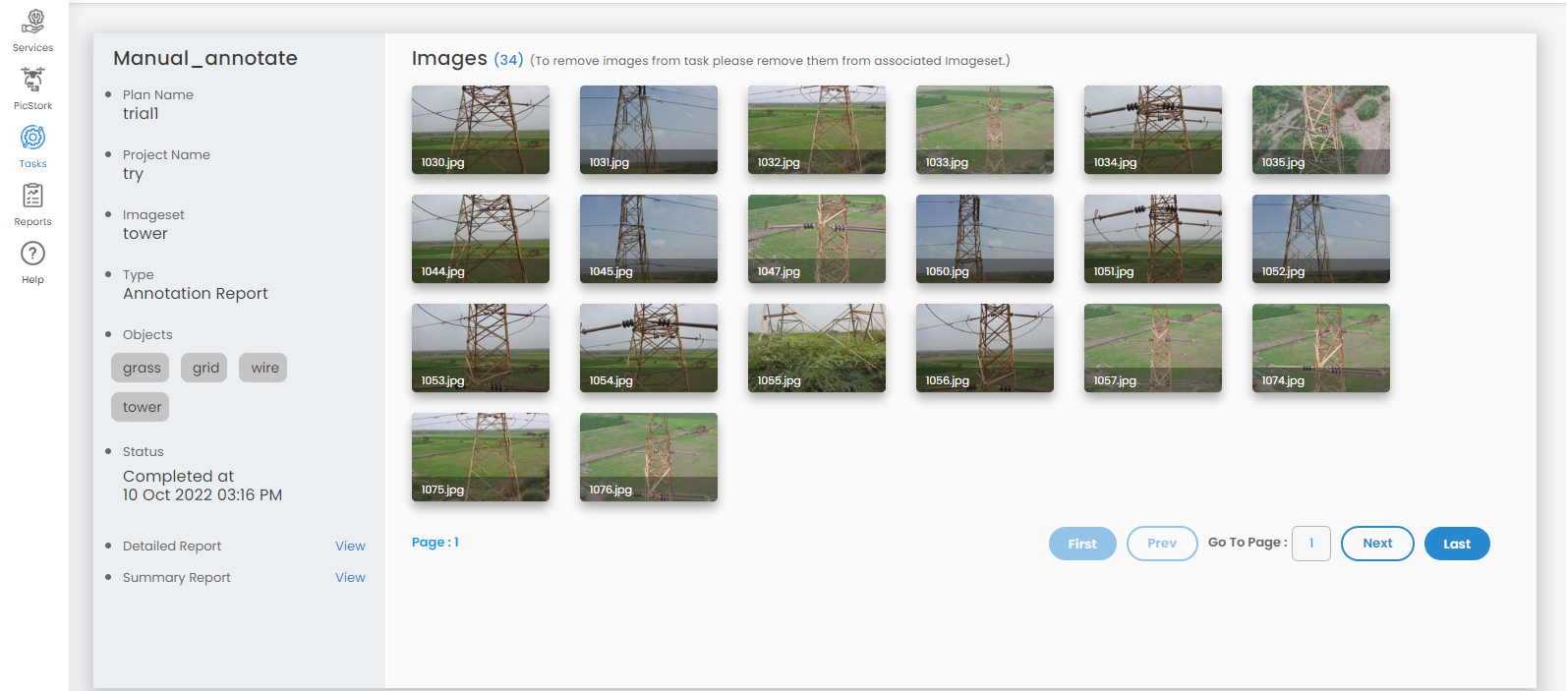Click the 'Page : 1' indicator
This screenshot has height=691, width=1568.
click(x=436, y=543)
